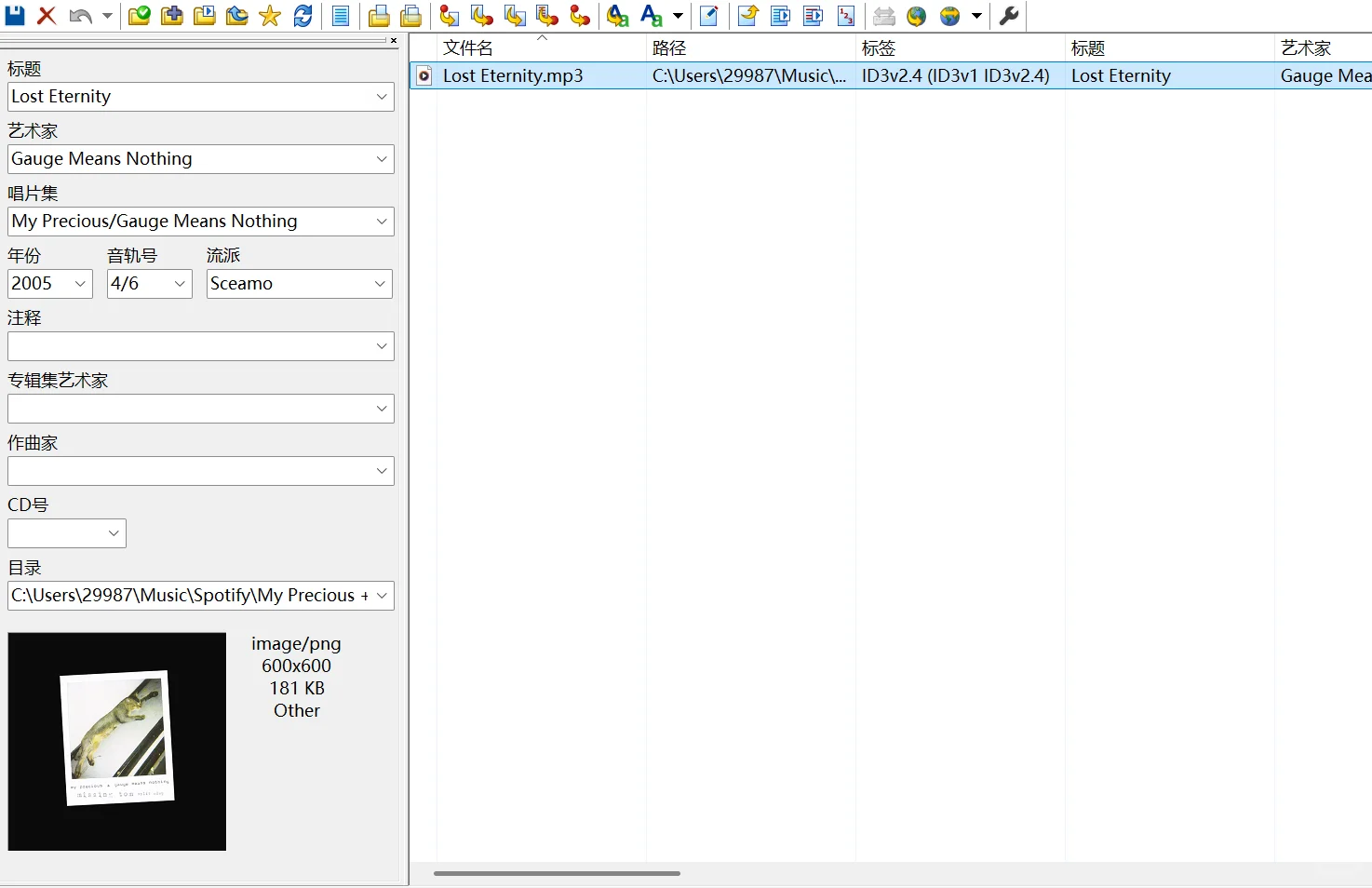Open quick Actions with the plain Aa icon
The image size is (1372, 888).
coord(652,15)
